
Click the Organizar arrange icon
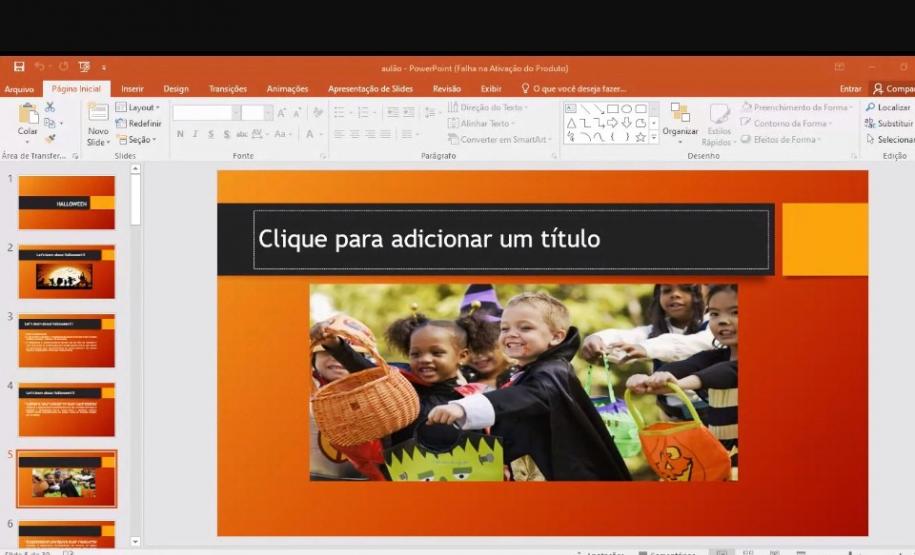pos(680,118)
